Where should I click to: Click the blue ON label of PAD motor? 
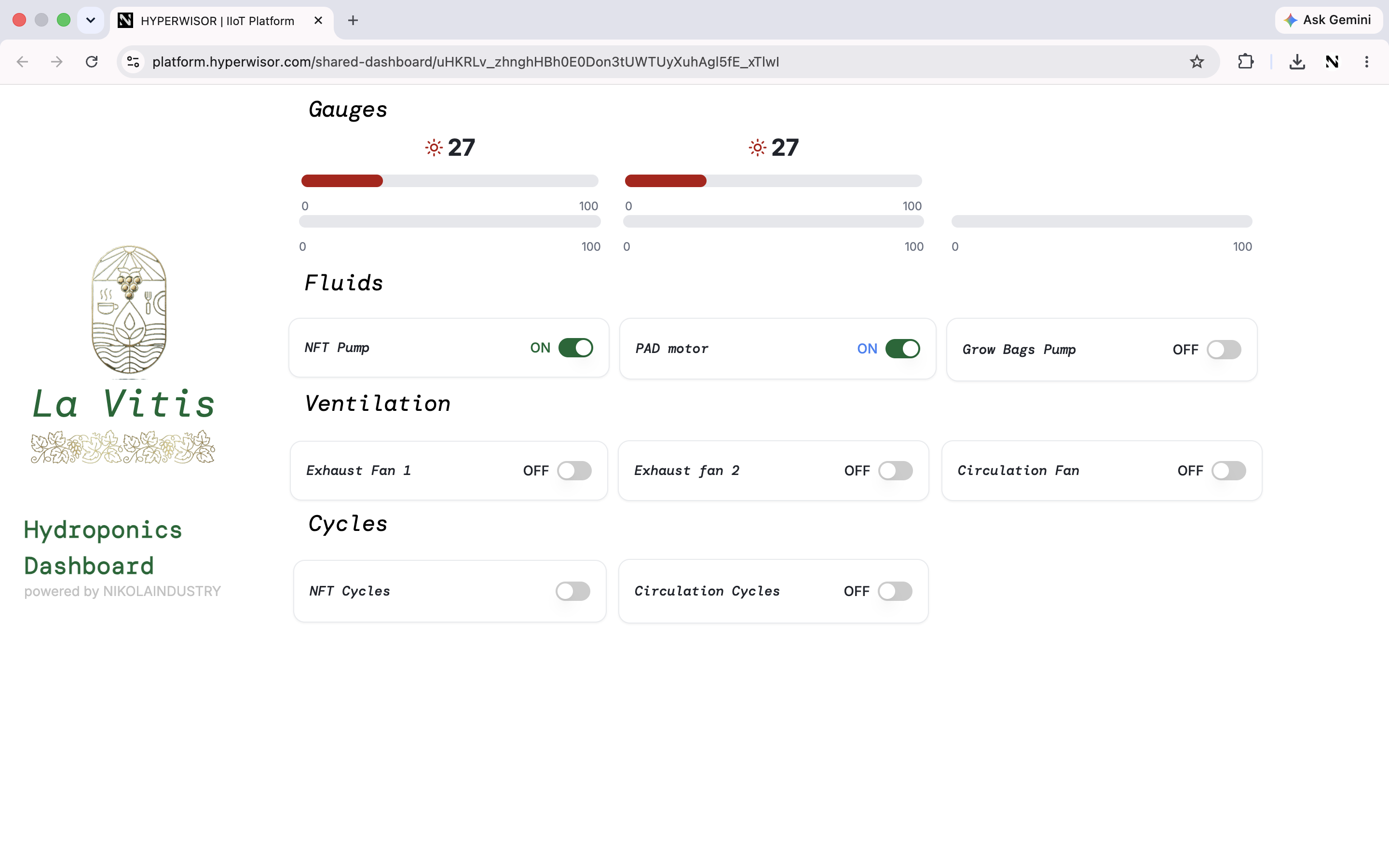coord(867,349)
